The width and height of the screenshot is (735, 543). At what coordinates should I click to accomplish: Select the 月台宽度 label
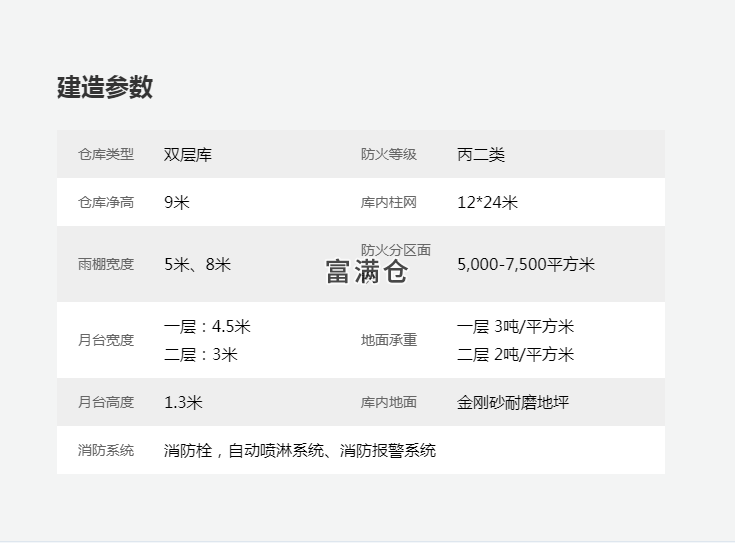tap(106, 340)
